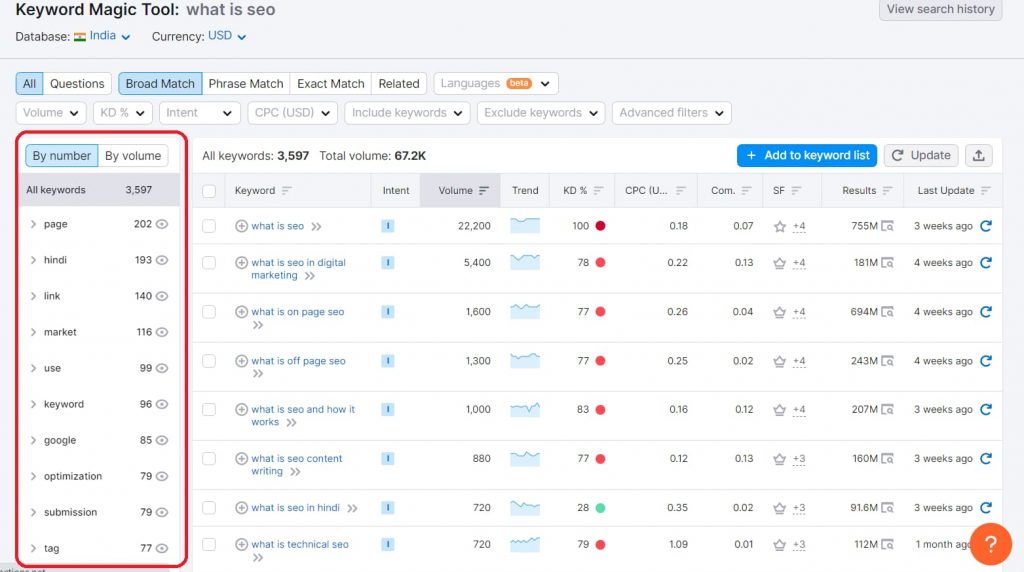Open the Include keywords dropdown

point(407,113)
